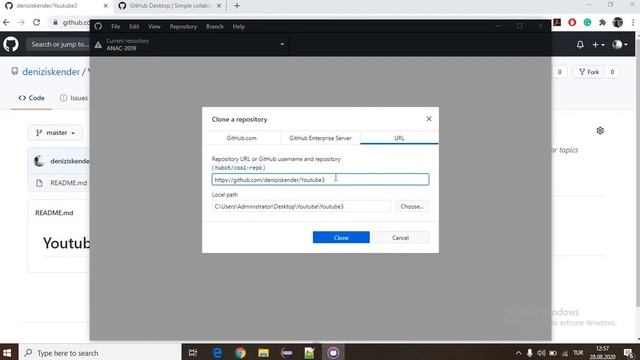Click the Choose... button for local path

(412, 207)
